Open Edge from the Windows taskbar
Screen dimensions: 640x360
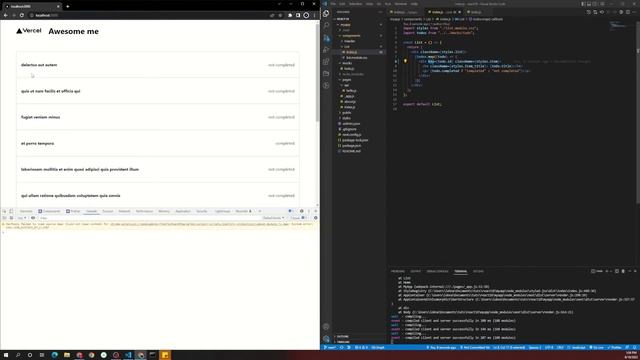coord(55,355)
